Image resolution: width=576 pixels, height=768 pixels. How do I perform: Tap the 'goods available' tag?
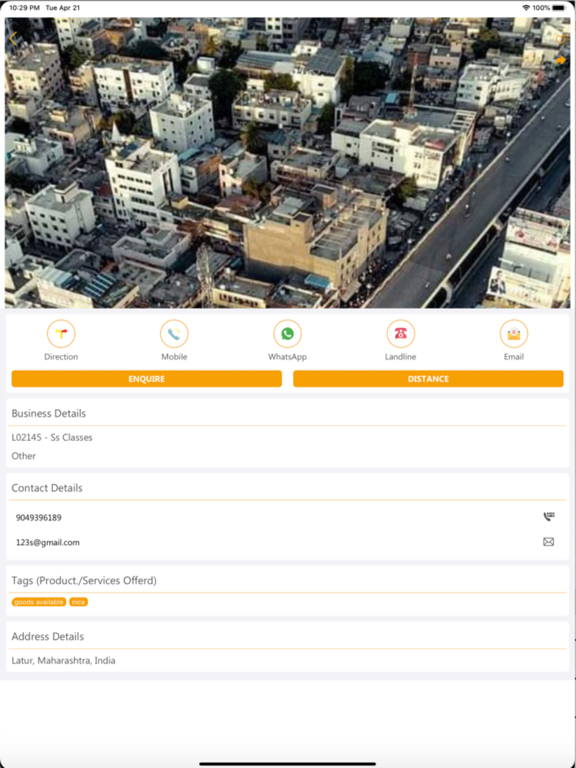click(39, 602)
